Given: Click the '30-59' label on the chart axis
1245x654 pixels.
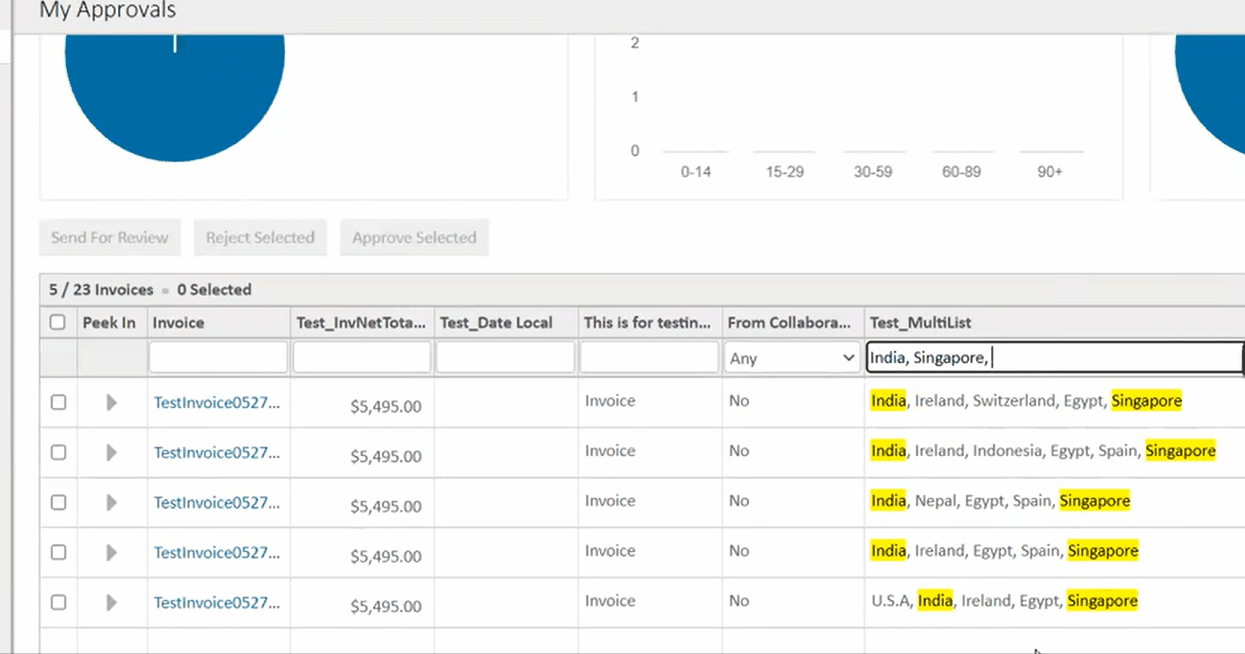Looking at the screenshot, I should pyautogui.click(x=873, y=172).
